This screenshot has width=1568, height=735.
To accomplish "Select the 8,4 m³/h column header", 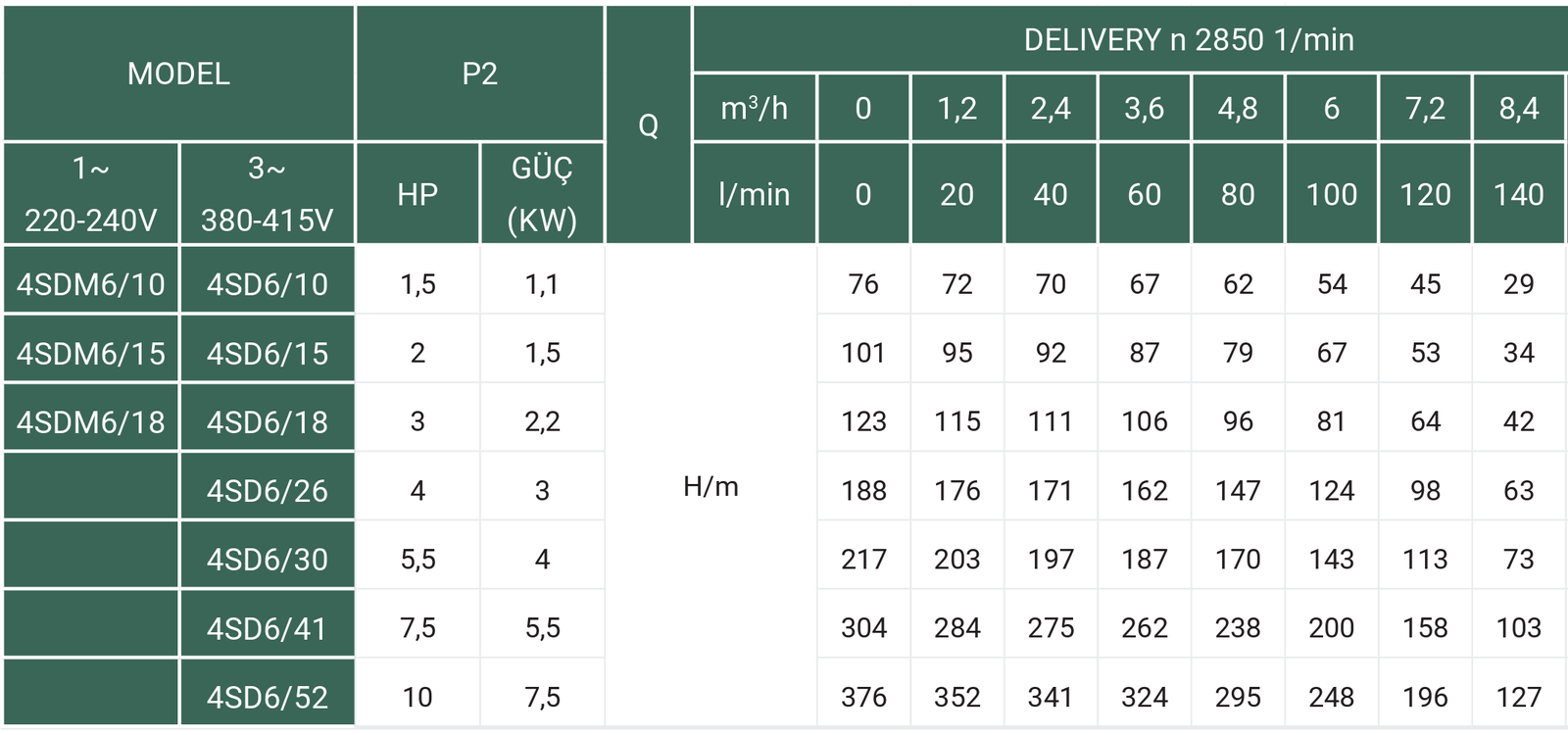I will point(1518,108).
